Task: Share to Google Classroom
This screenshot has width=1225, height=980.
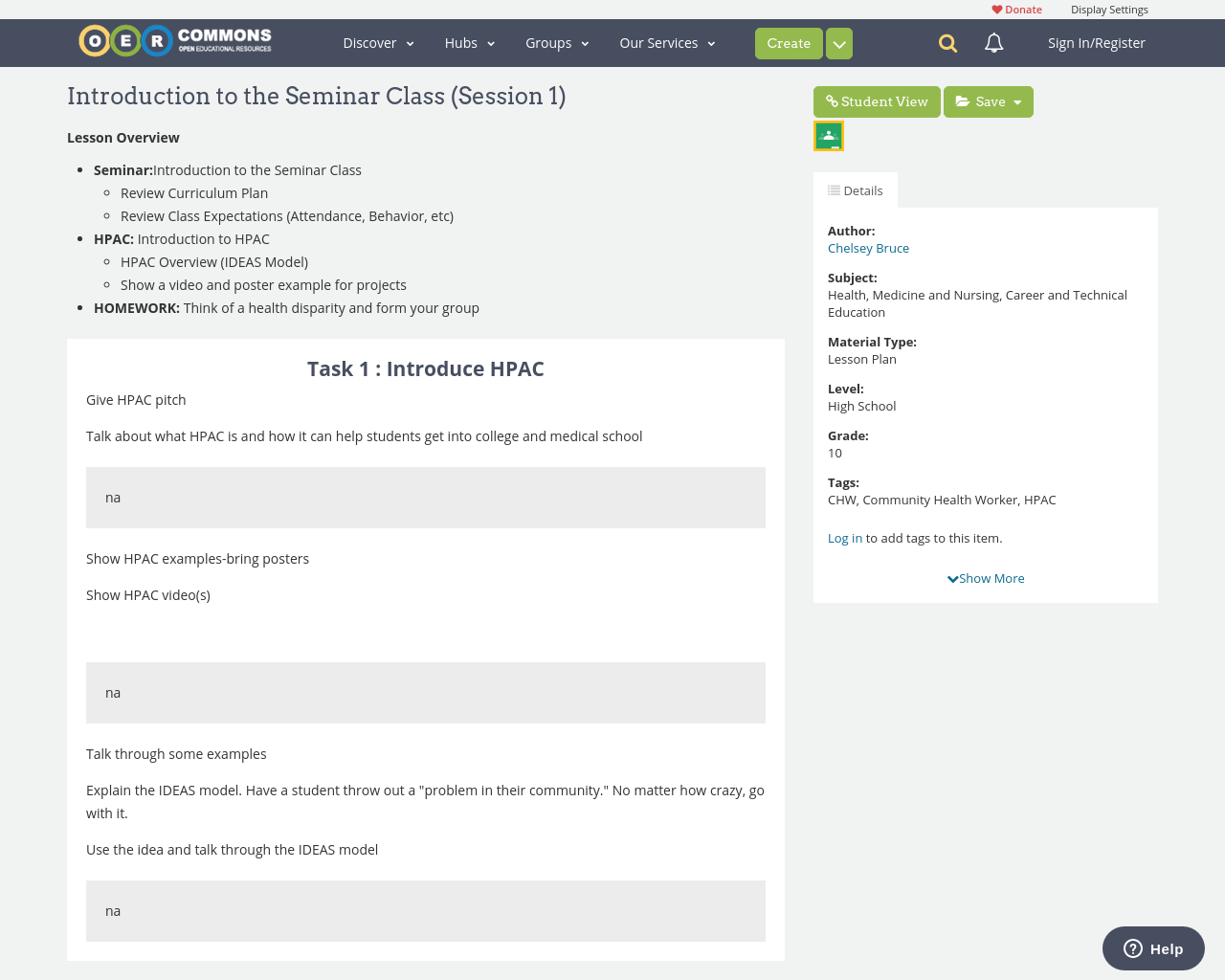Action: [x=828, y=134]
